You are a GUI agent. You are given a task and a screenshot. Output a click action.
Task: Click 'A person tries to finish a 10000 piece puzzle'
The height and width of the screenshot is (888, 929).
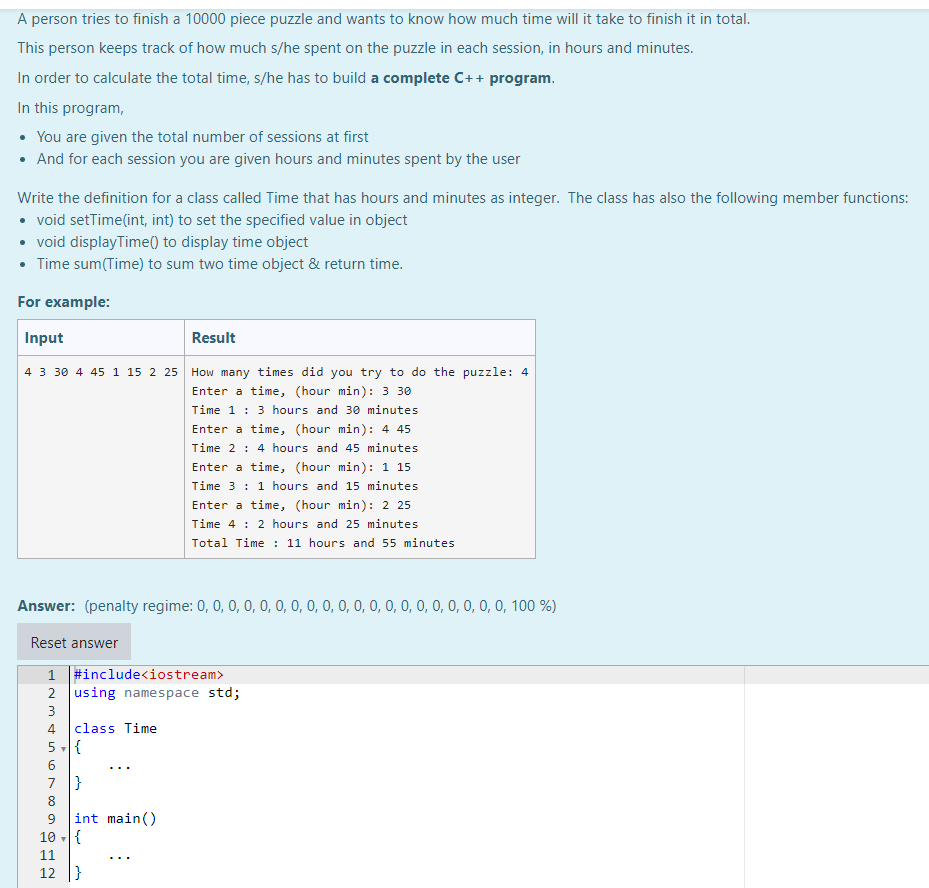pos(383,19)
